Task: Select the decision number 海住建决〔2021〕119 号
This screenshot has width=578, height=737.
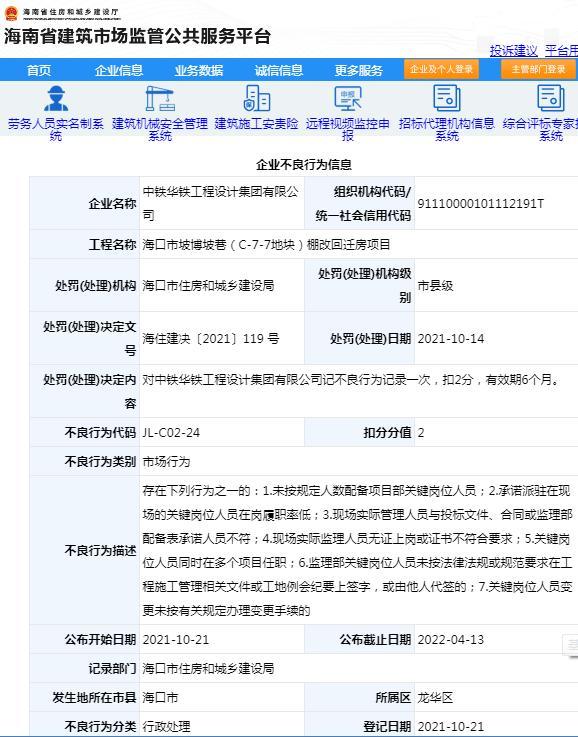Action: pos(211,338)
